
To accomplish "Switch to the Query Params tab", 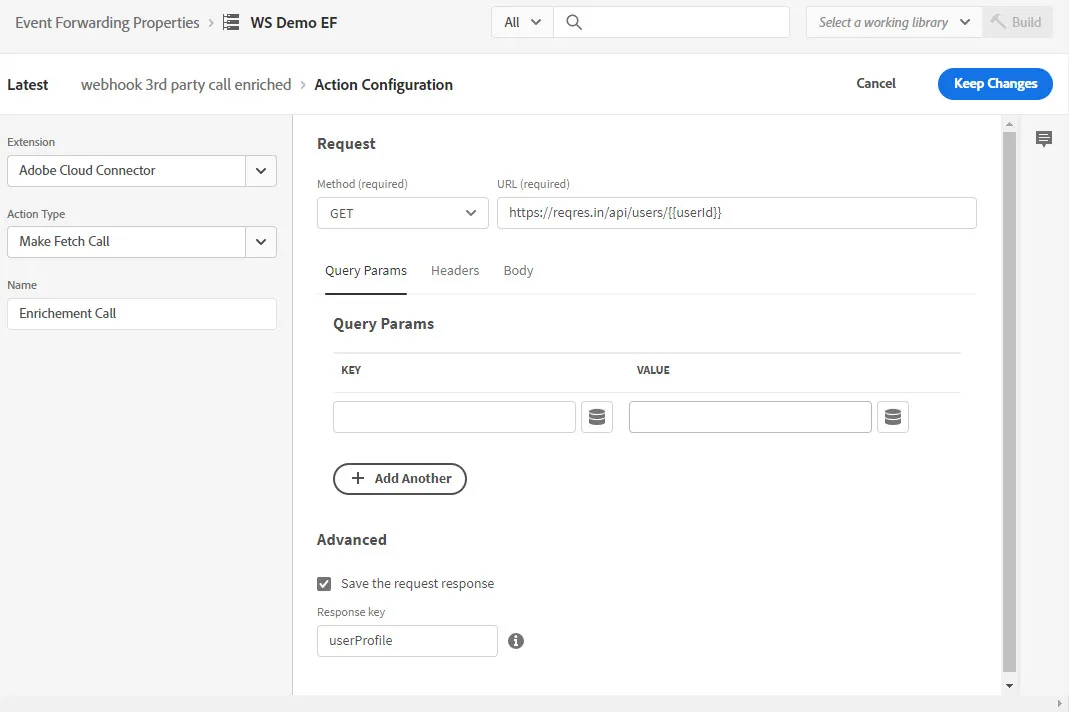I will tap(366, 271).
